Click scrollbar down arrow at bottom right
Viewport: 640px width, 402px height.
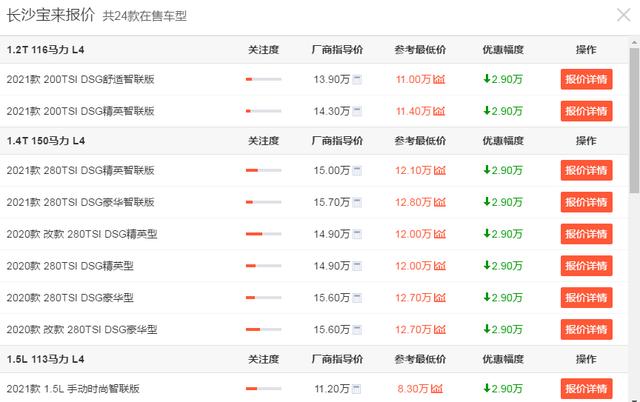(x=635, y=399)
